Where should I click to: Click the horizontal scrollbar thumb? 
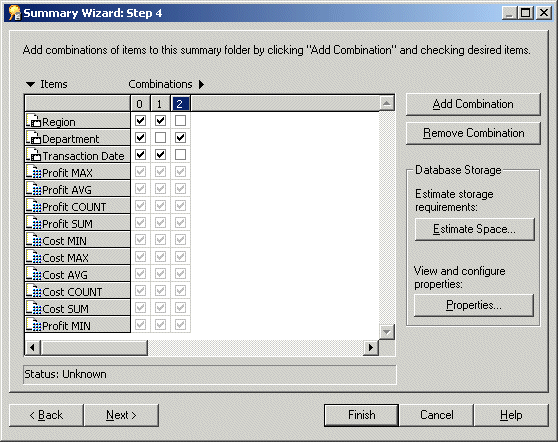[94, 347]
